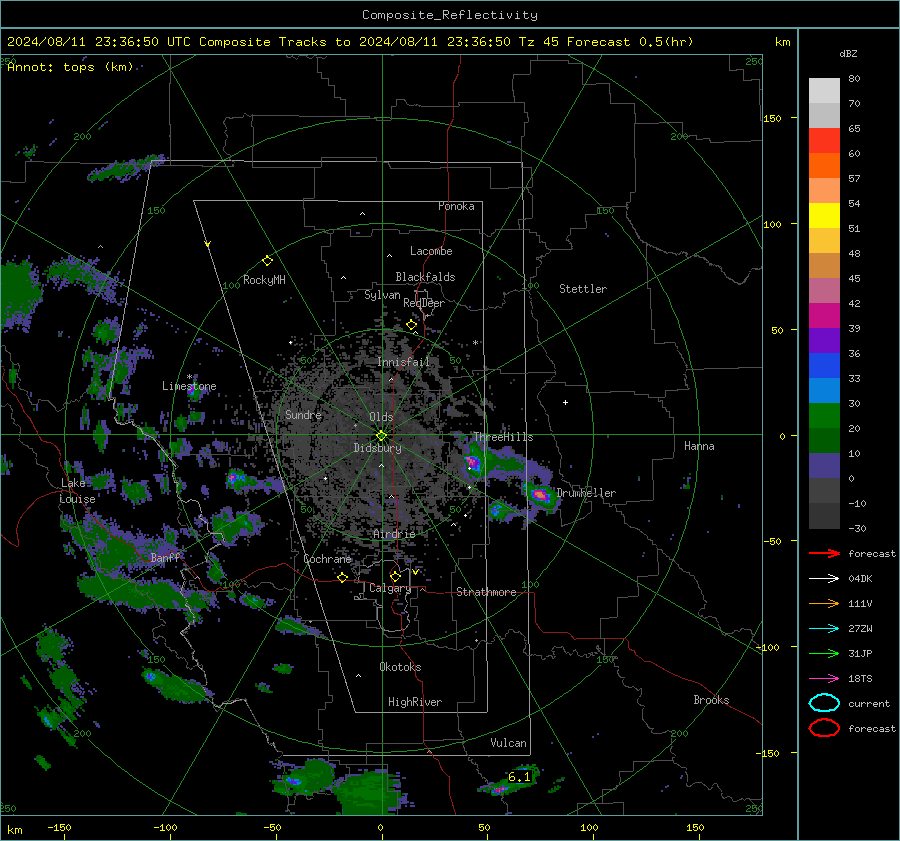Click the dBZ legend heading

[x=848, y=54]
